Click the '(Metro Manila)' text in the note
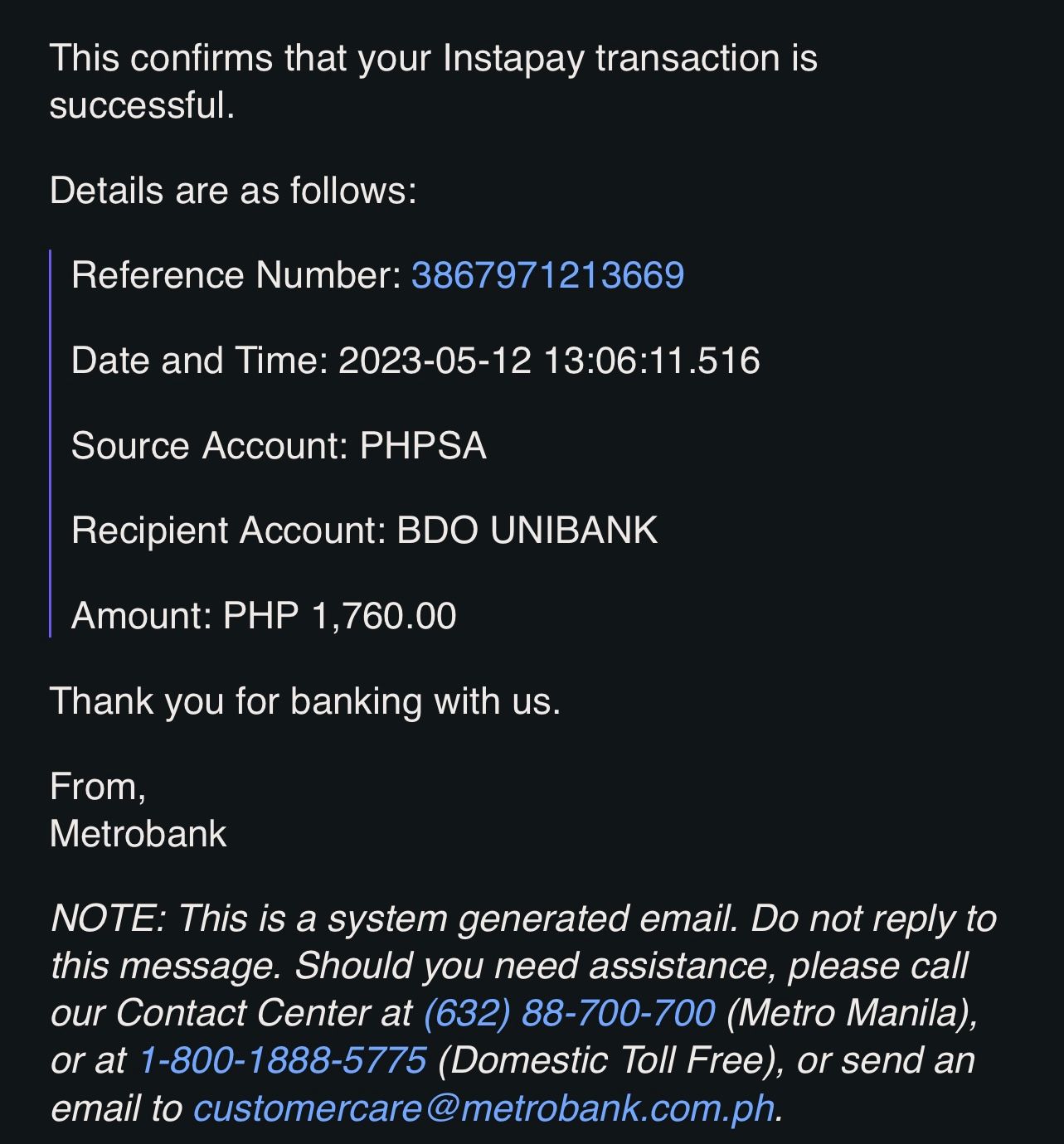This screenshot has height=1144, width=1064. [x=852, y=1013]
